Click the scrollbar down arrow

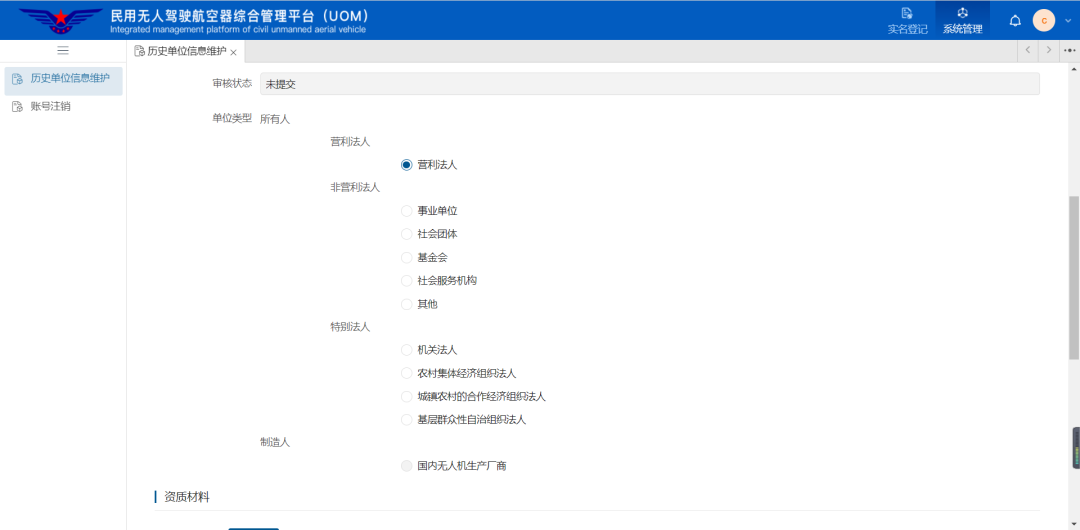coord(1074,523)
